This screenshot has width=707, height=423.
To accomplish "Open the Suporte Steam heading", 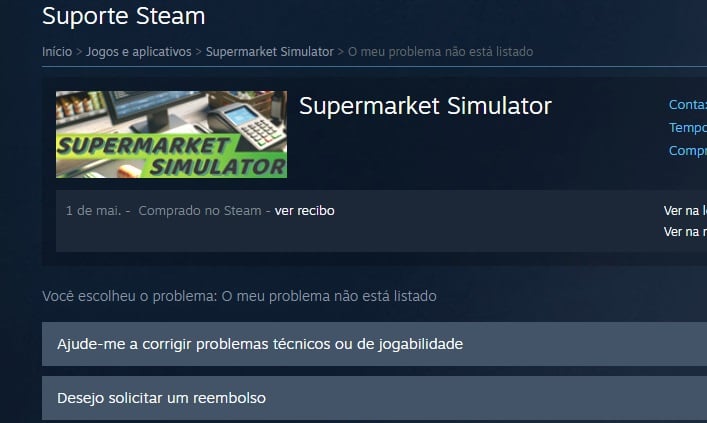I will coord(124,16).
